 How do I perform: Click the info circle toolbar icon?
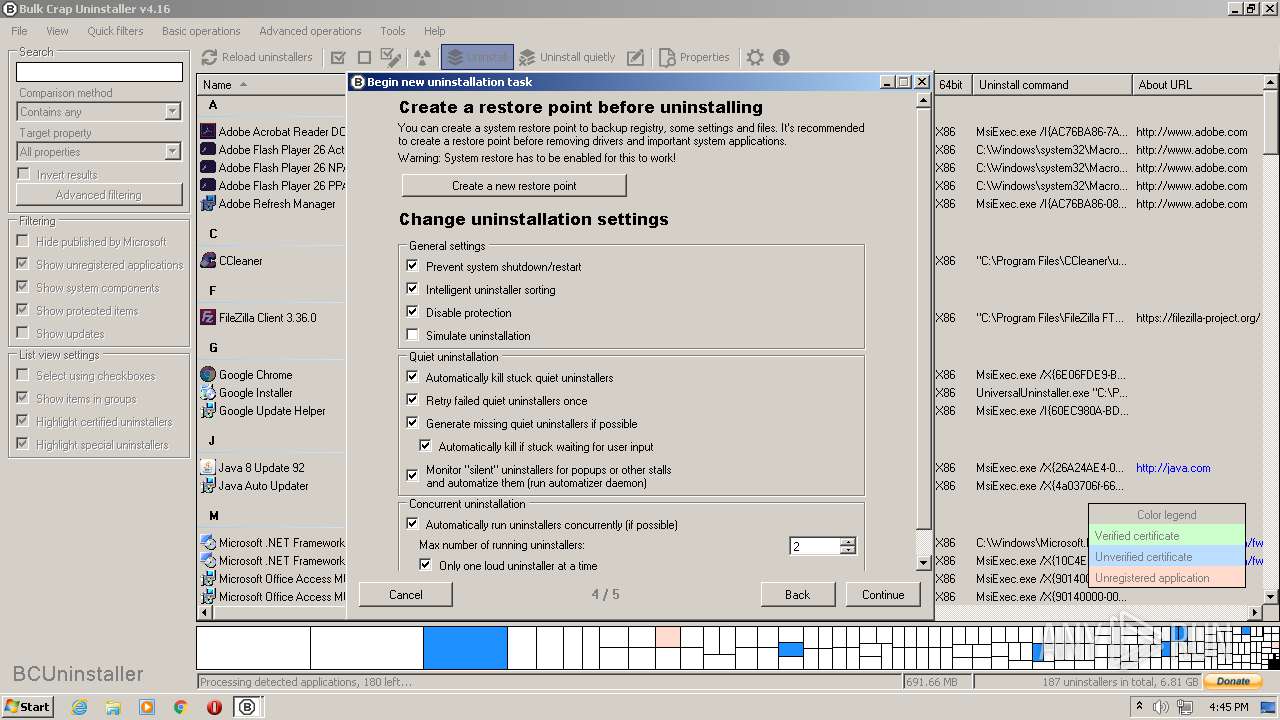pyautogui.click(x=781, y=57)
